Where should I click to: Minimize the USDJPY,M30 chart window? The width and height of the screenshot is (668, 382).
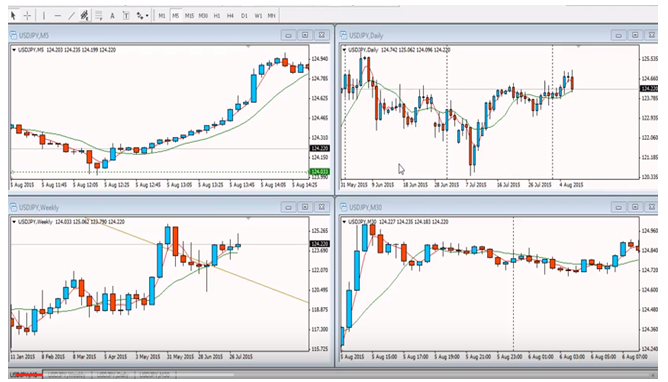[619, 207]
